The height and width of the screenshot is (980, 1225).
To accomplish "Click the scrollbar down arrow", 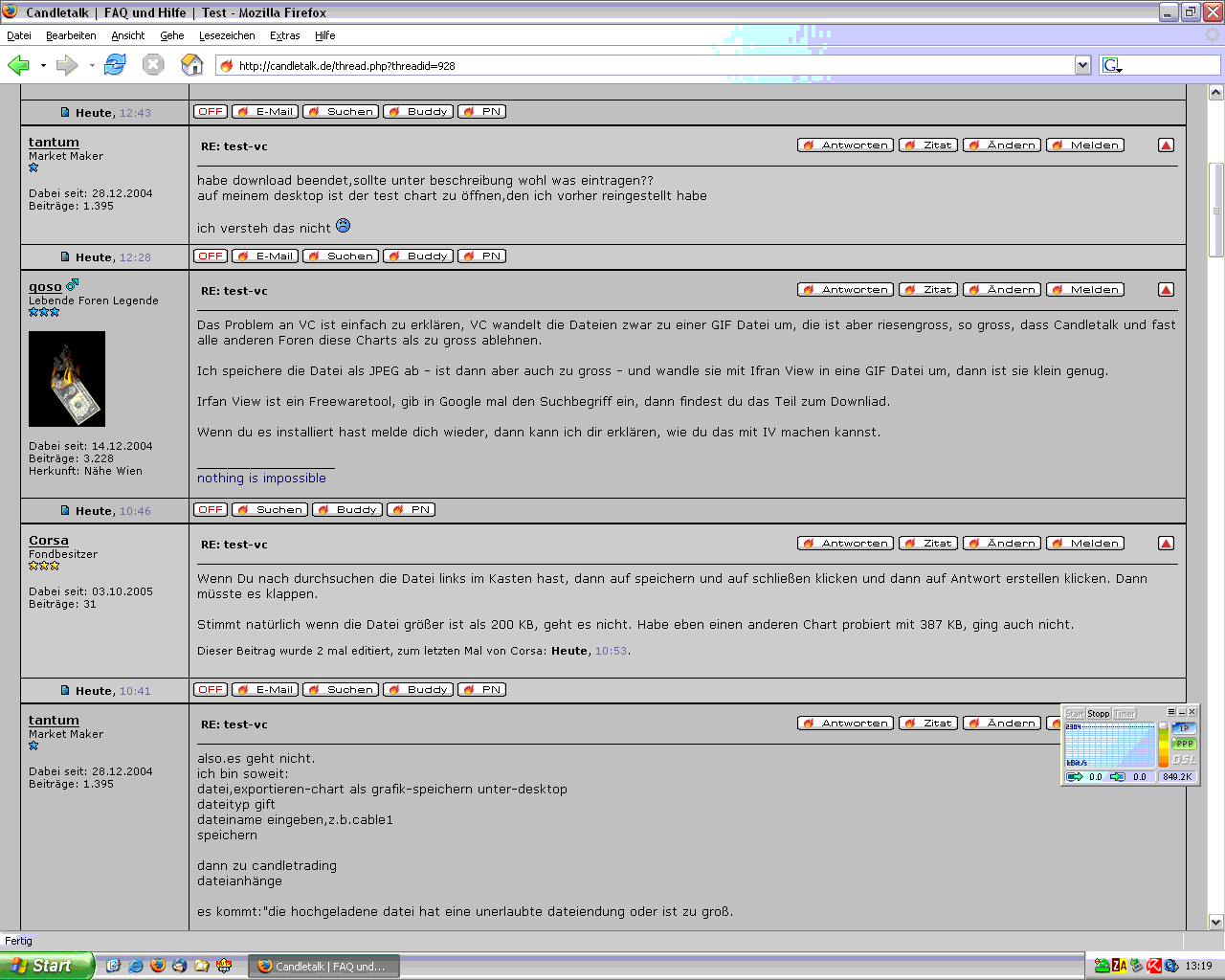I will tap(1216, 923).
